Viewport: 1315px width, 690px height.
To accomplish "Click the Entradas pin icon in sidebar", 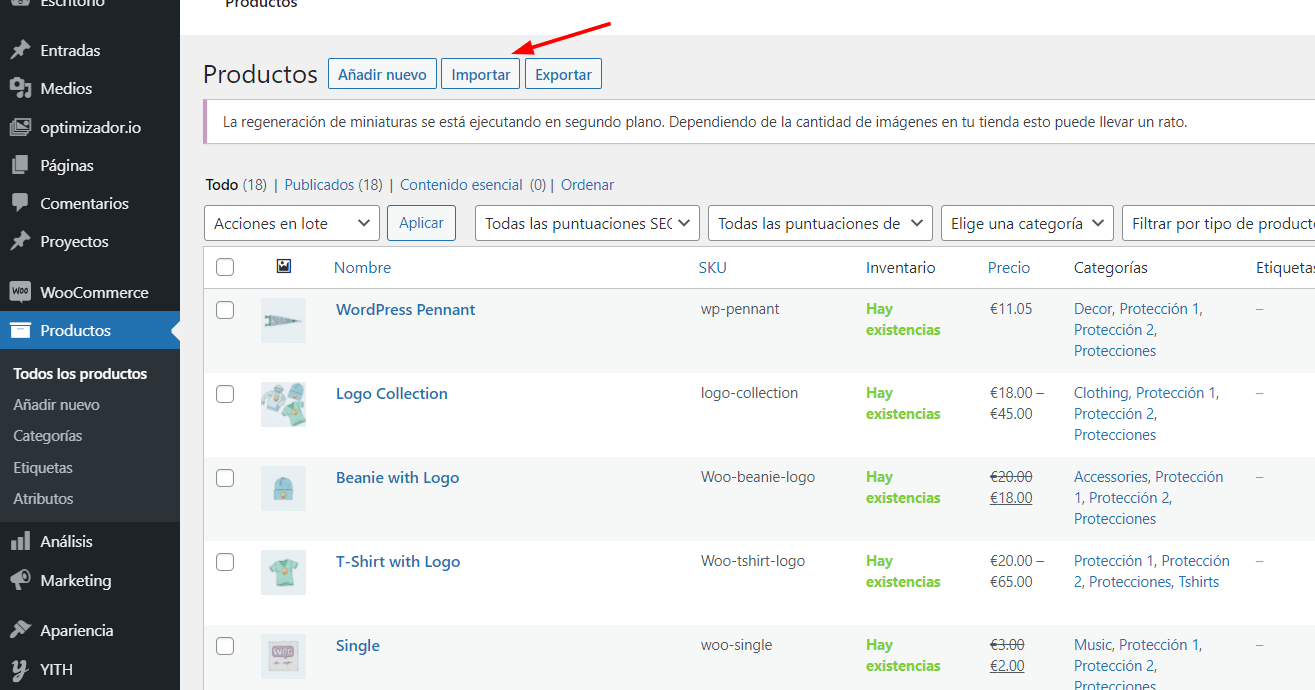I will (x=20, y=50).
